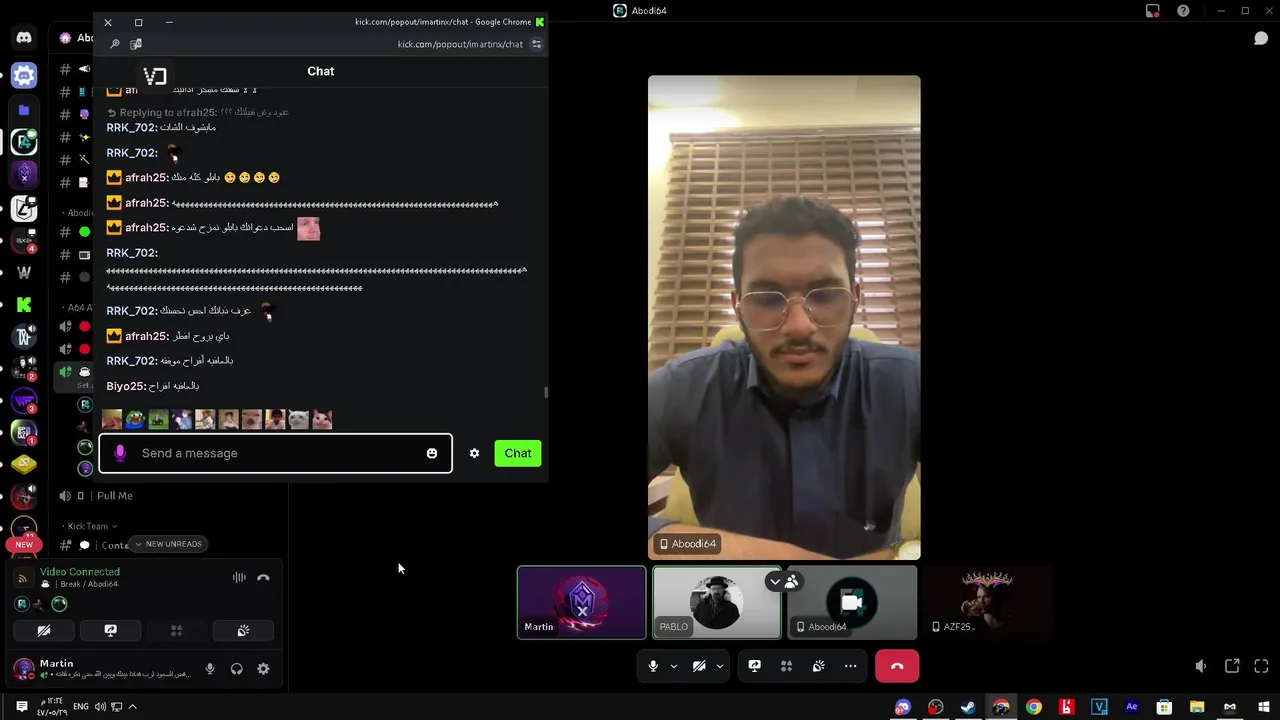Select the Aboodi64 camera tile
The width and height of the screenshot is (1280, 720).
pyautogui.click(x=852, y=602)
